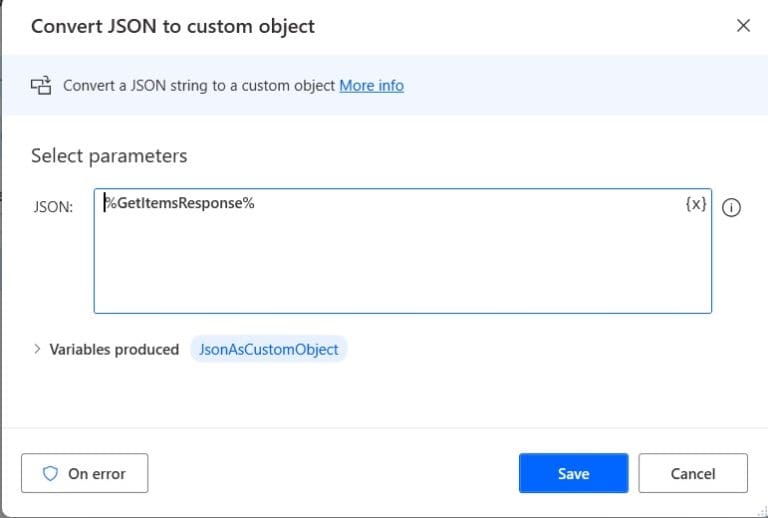This screenshot has height=518, width=768.
Task: Click the resize grip at dialog corner
Action: pos(762,512)
